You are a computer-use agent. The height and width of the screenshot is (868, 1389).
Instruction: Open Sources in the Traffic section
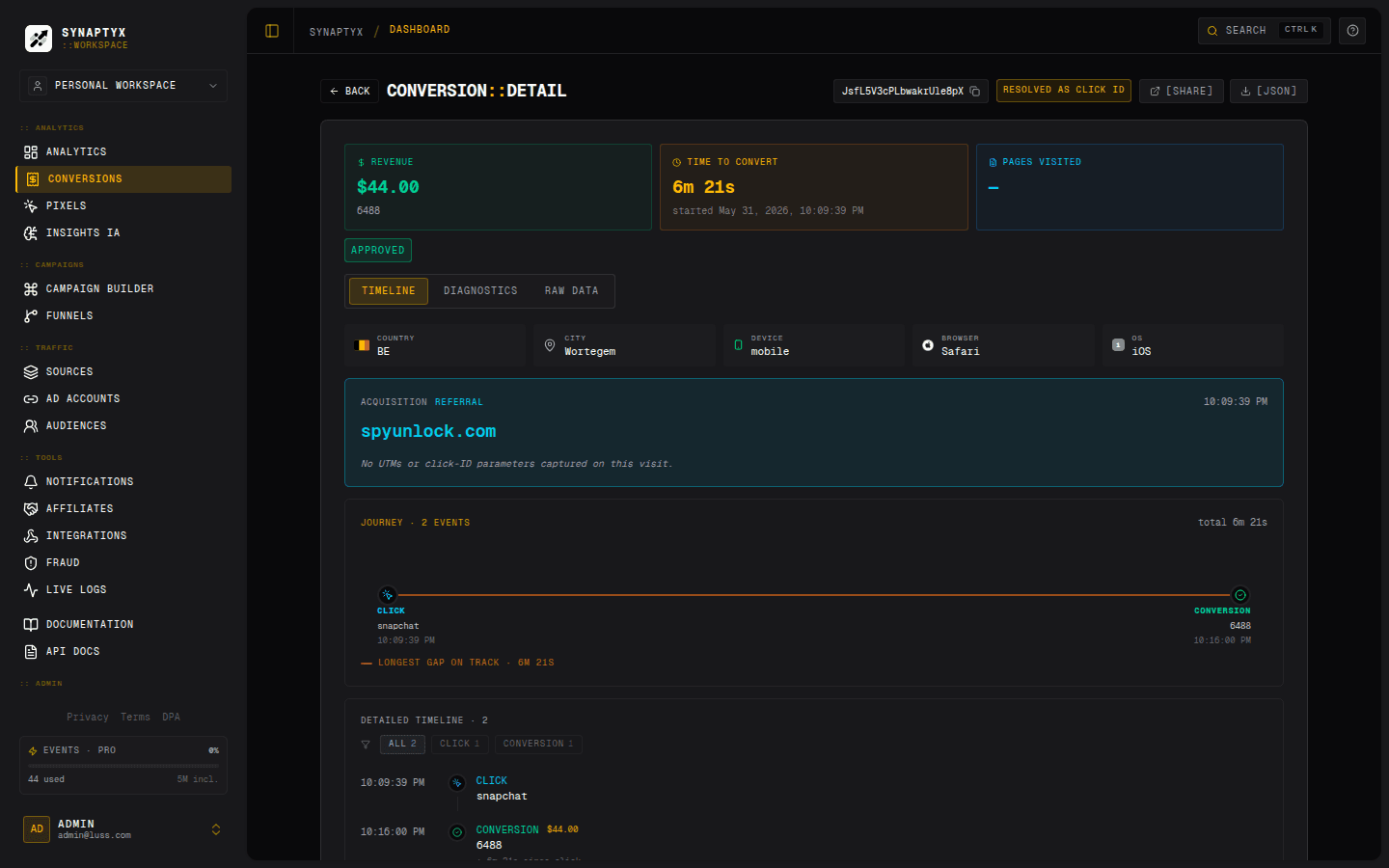tap(123, 372)
